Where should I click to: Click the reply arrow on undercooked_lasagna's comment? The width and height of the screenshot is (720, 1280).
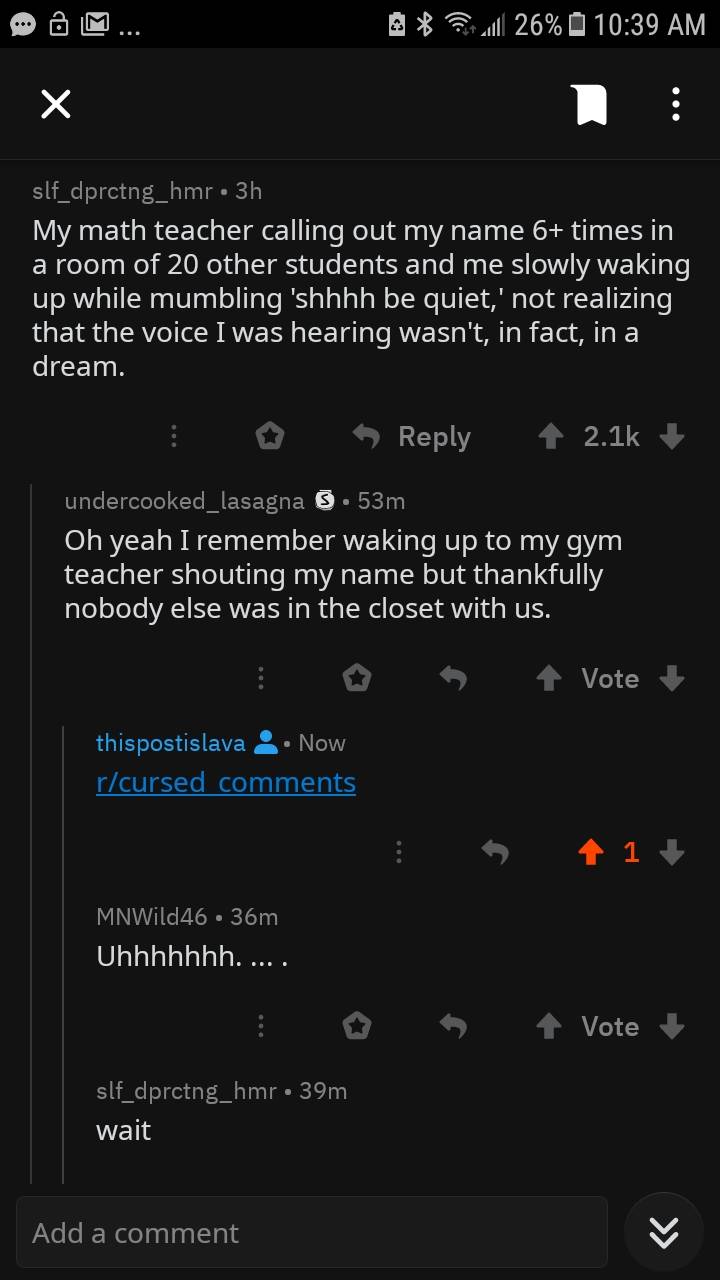pos(452,678)
